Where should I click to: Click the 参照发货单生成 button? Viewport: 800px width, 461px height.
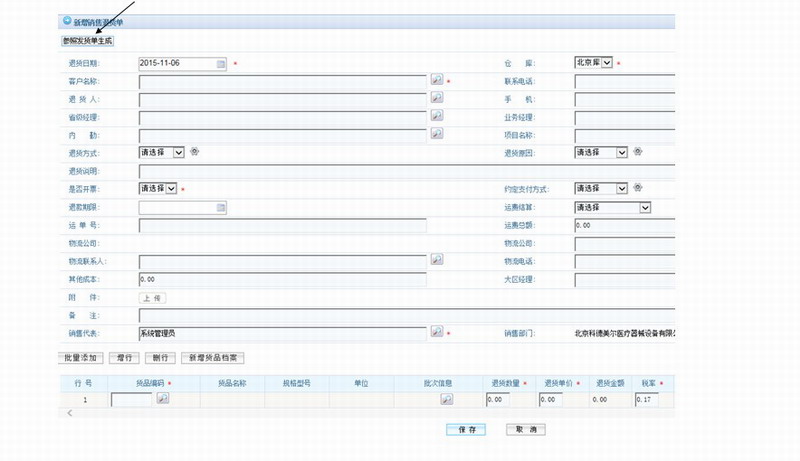(88, 41)
